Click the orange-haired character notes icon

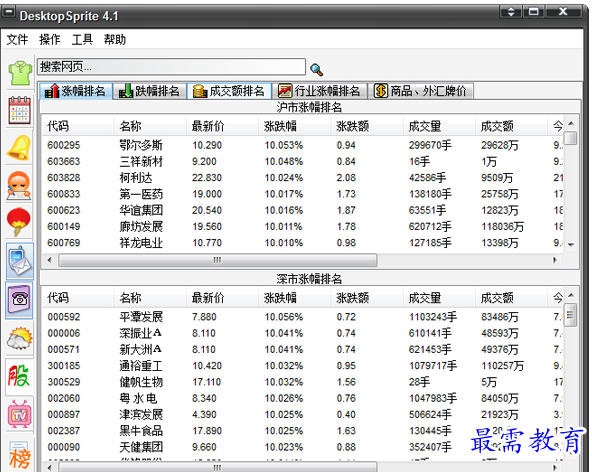click(19, 185)
